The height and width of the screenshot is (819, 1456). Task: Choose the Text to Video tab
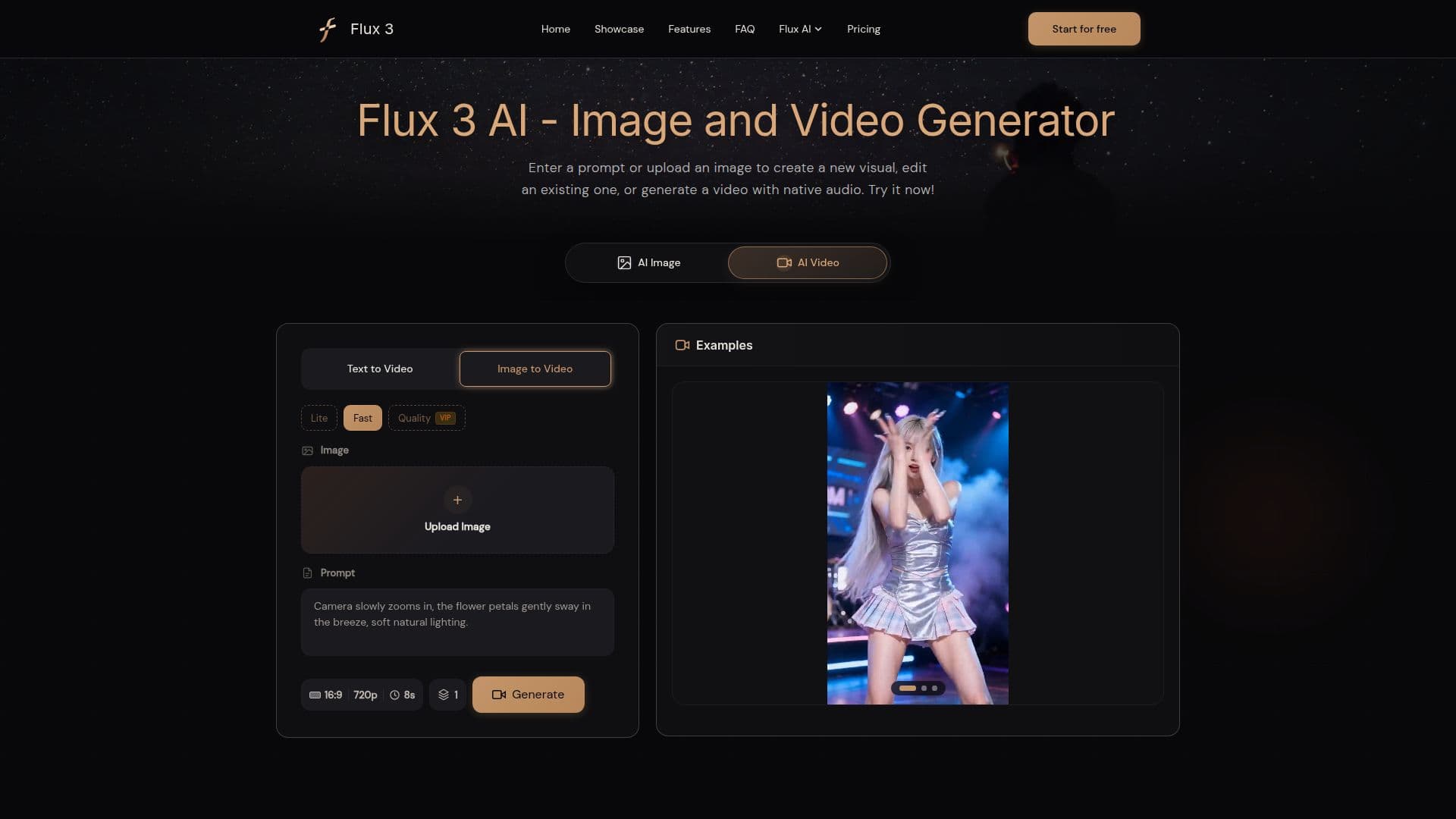click(380, 369)
